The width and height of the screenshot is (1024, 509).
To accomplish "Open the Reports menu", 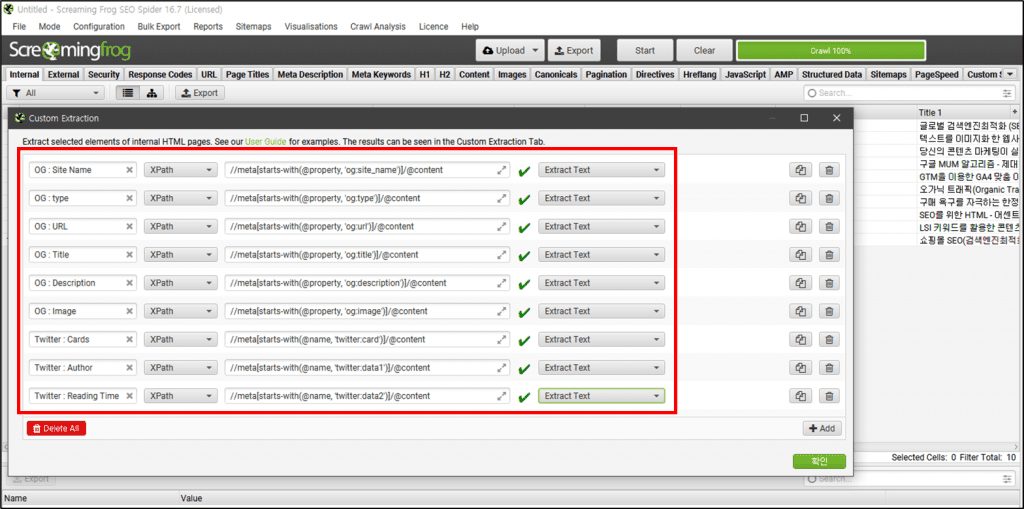I will pos(208,26).
